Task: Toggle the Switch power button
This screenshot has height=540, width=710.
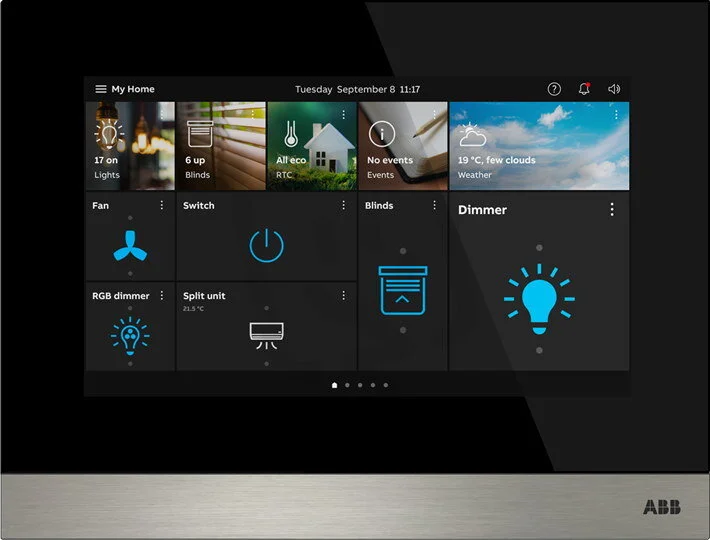Action: pos(266,245)
